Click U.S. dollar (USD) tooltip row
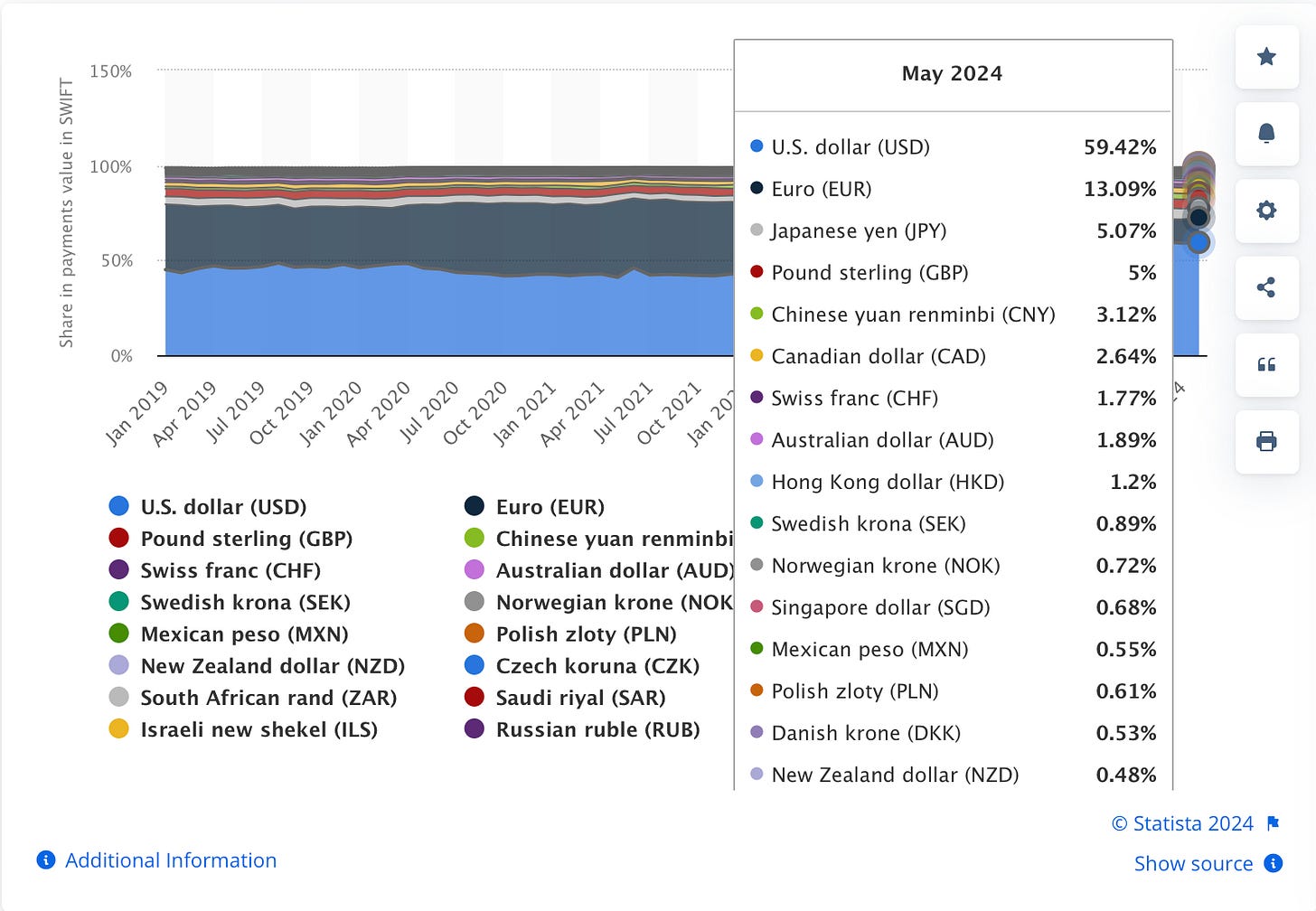Viewport: 1316px width, 911px height. coord(953,146)
